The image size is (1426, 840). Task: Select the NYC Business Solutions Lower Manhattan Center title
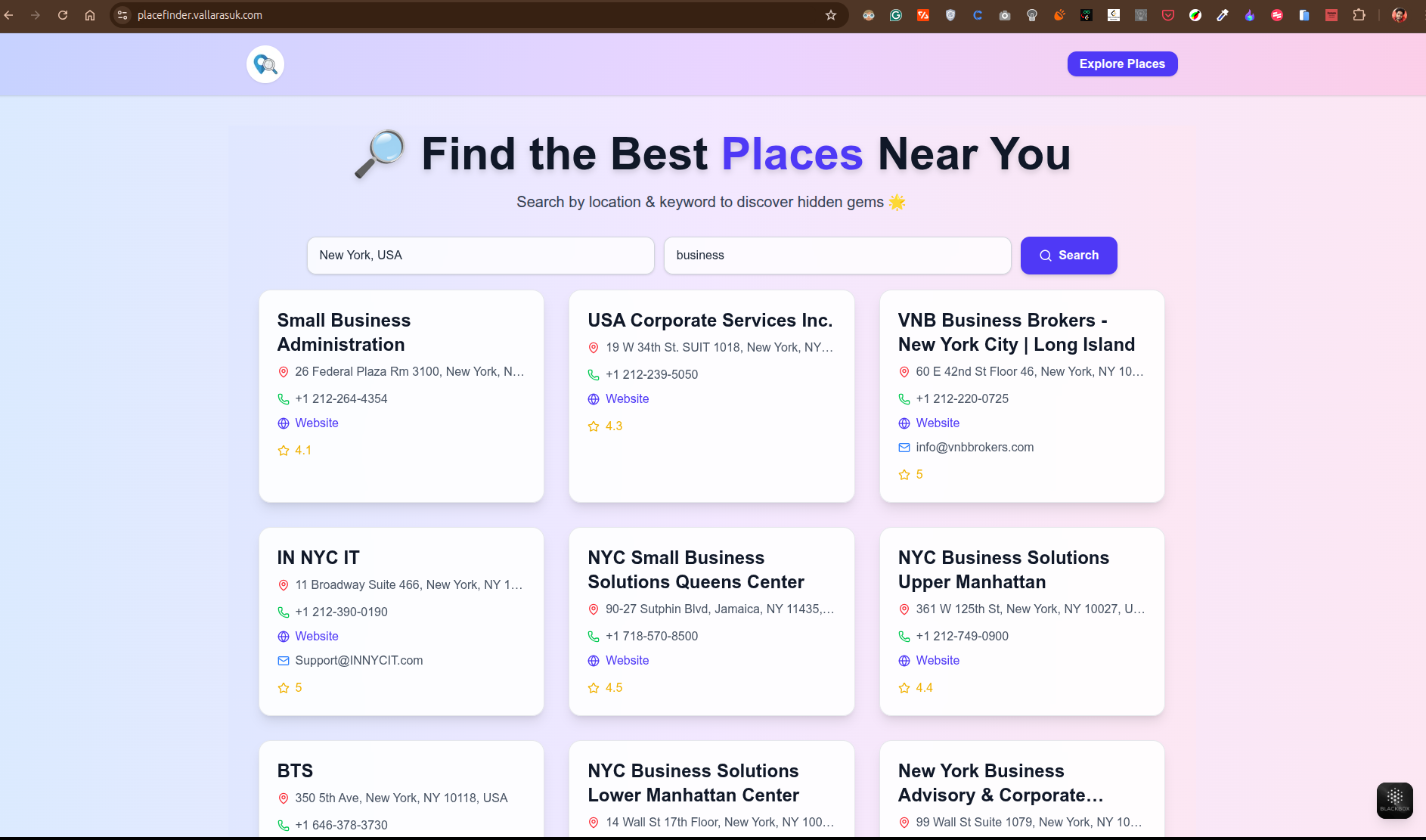coord(693,783)
